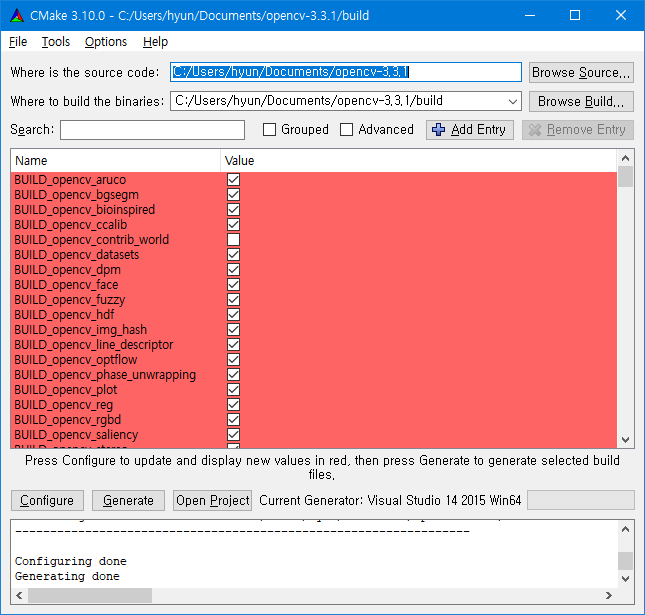Image resolution: width=645 pixels, height=615 pixels.
Task: Uncheck BUILD_opencv_aruco checkbox
Action: pyautogui.click(x=233, y=180)
